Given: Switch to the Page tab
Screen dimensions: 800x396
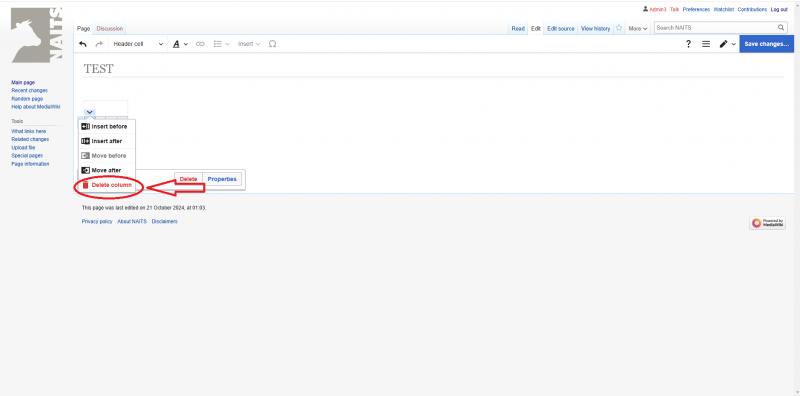Looking at the screenshot, I should tap(83, 29).
